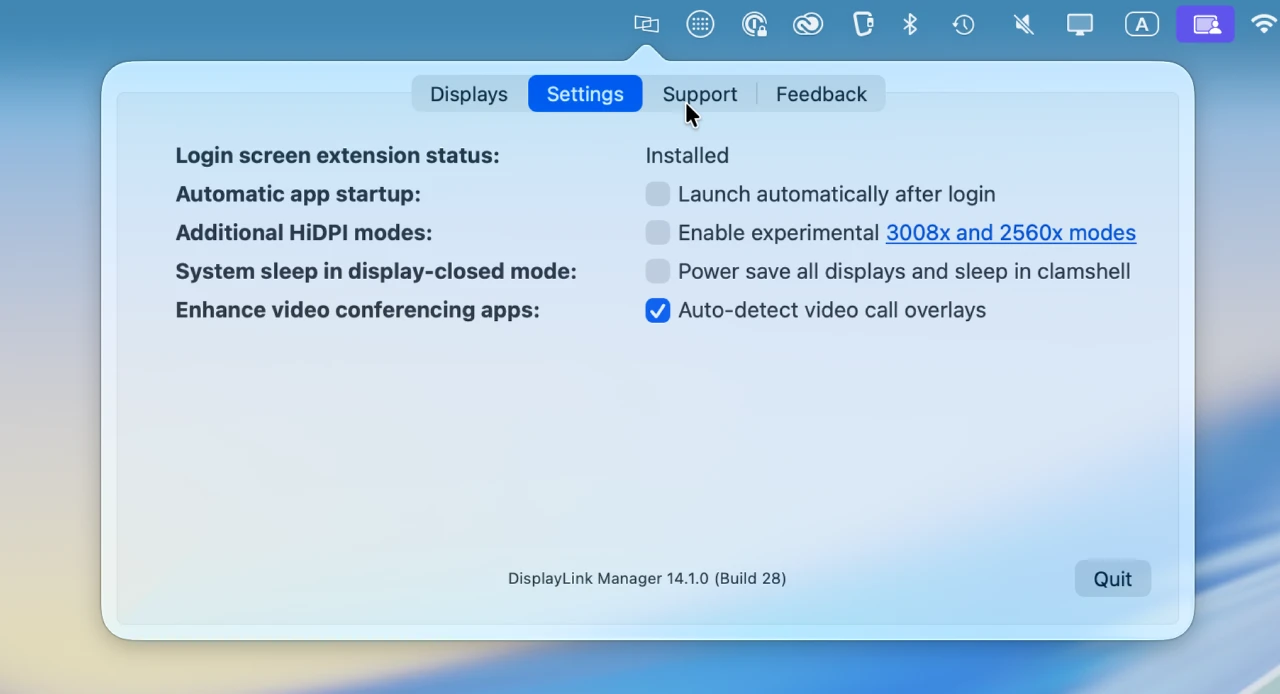Open the Wi-Fi status menu
1280x694 pixels.
1263,24
